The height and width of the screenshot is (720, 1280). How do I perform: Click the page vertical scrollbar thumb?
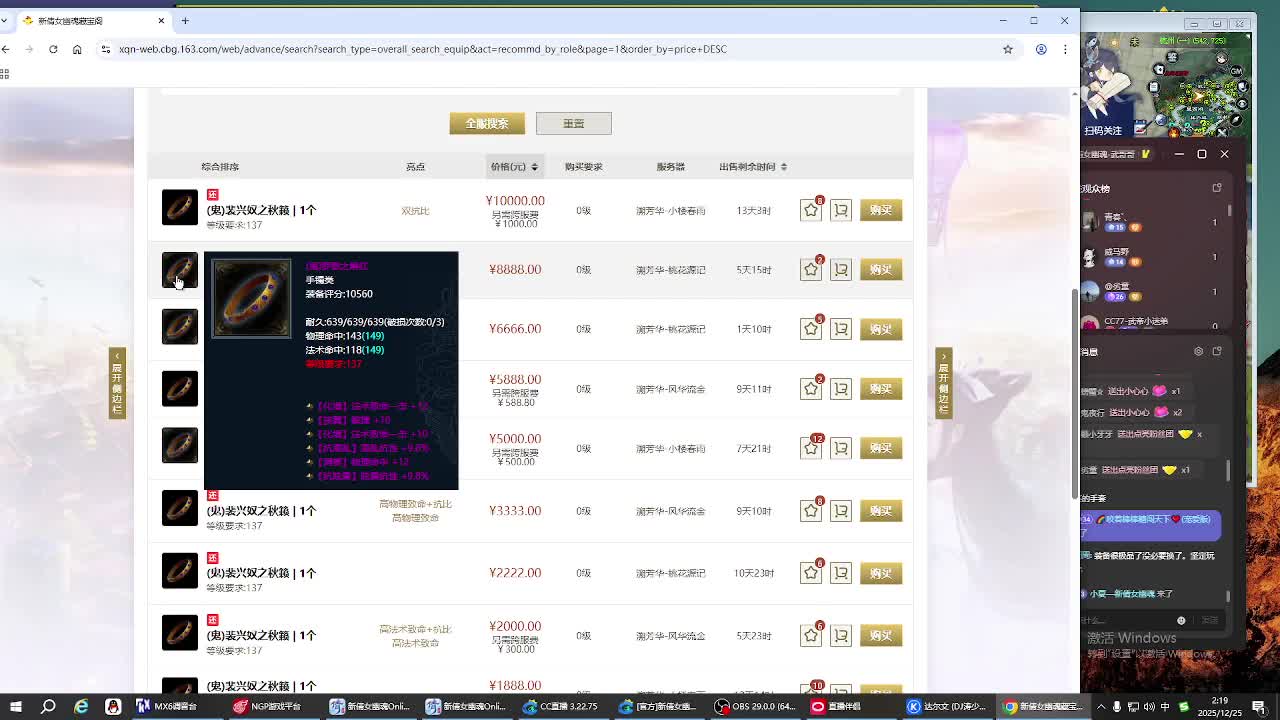(x=1075, y=390)
